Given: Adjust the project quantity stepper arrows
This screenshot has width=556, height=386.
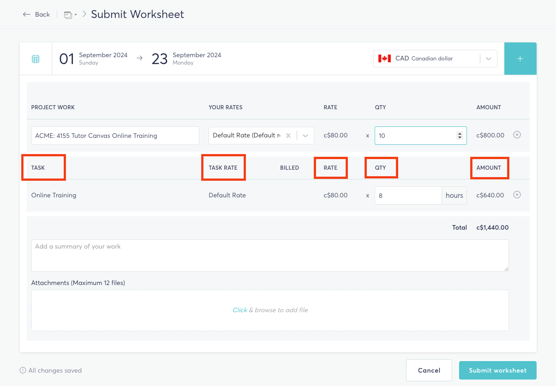Looking at the screenshot, I should pyautogui.click(x=460, y=135).
